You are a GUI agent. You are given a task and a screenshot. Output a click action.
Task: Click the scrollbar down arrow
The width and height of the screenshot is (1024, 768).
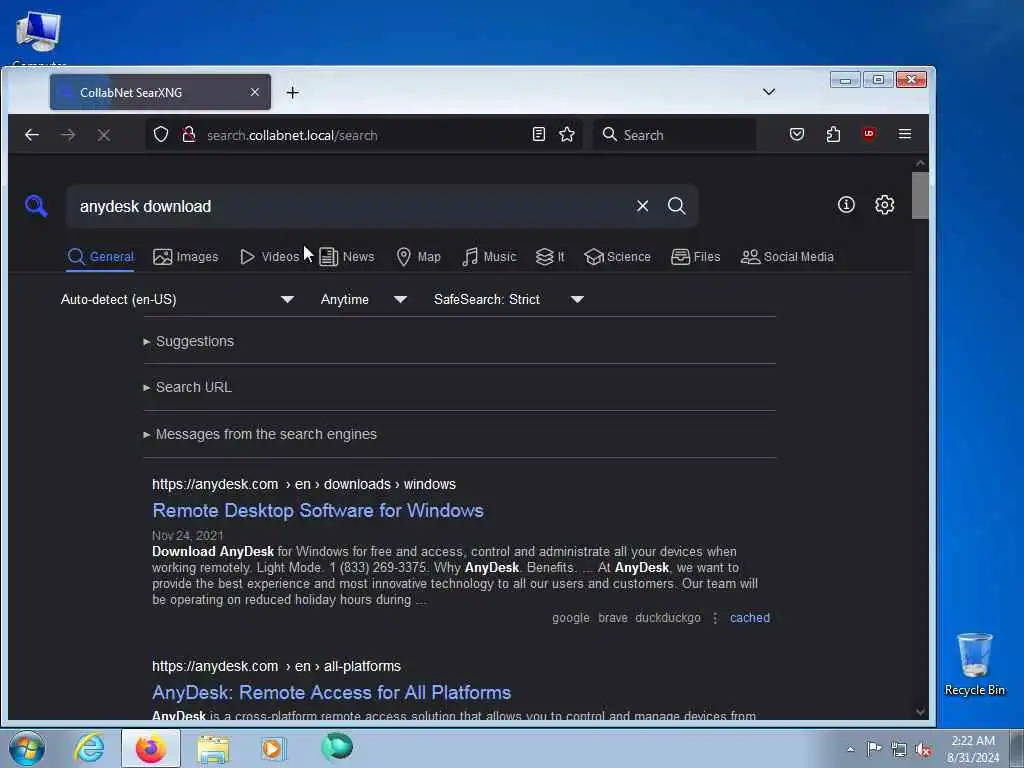pyautogui.click(x=920, y=712)
